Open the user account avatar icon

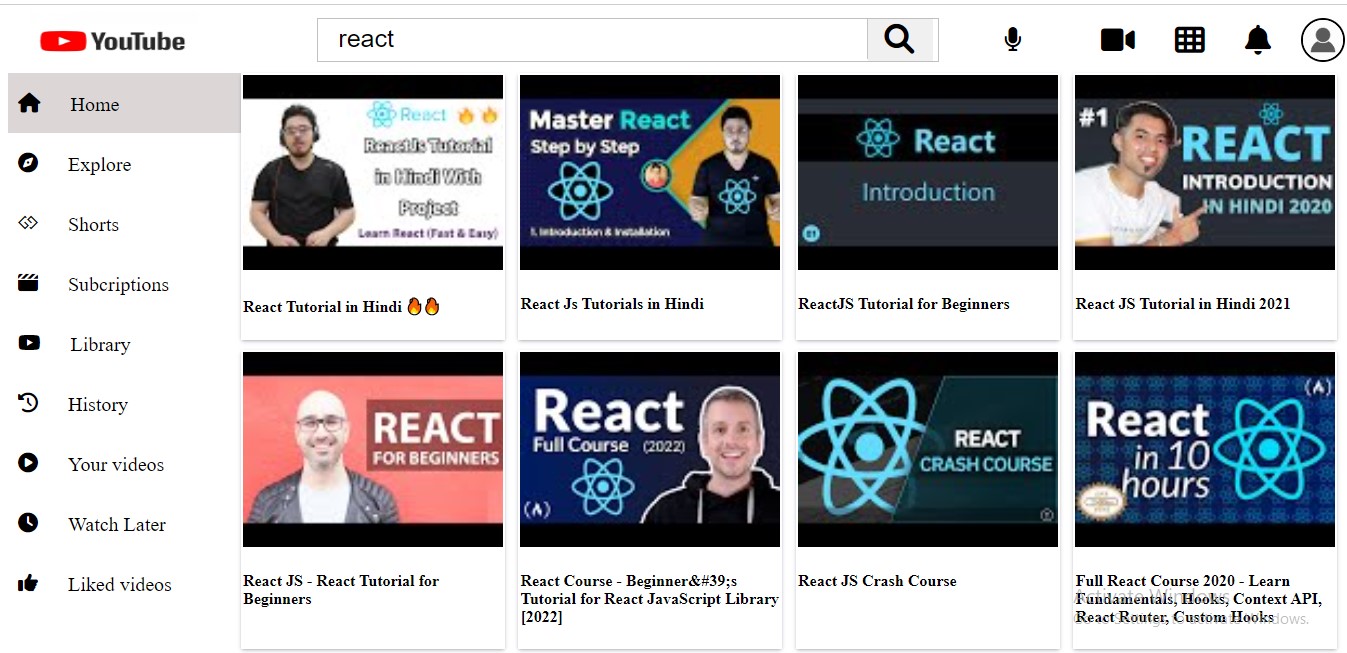(1322, 40)
